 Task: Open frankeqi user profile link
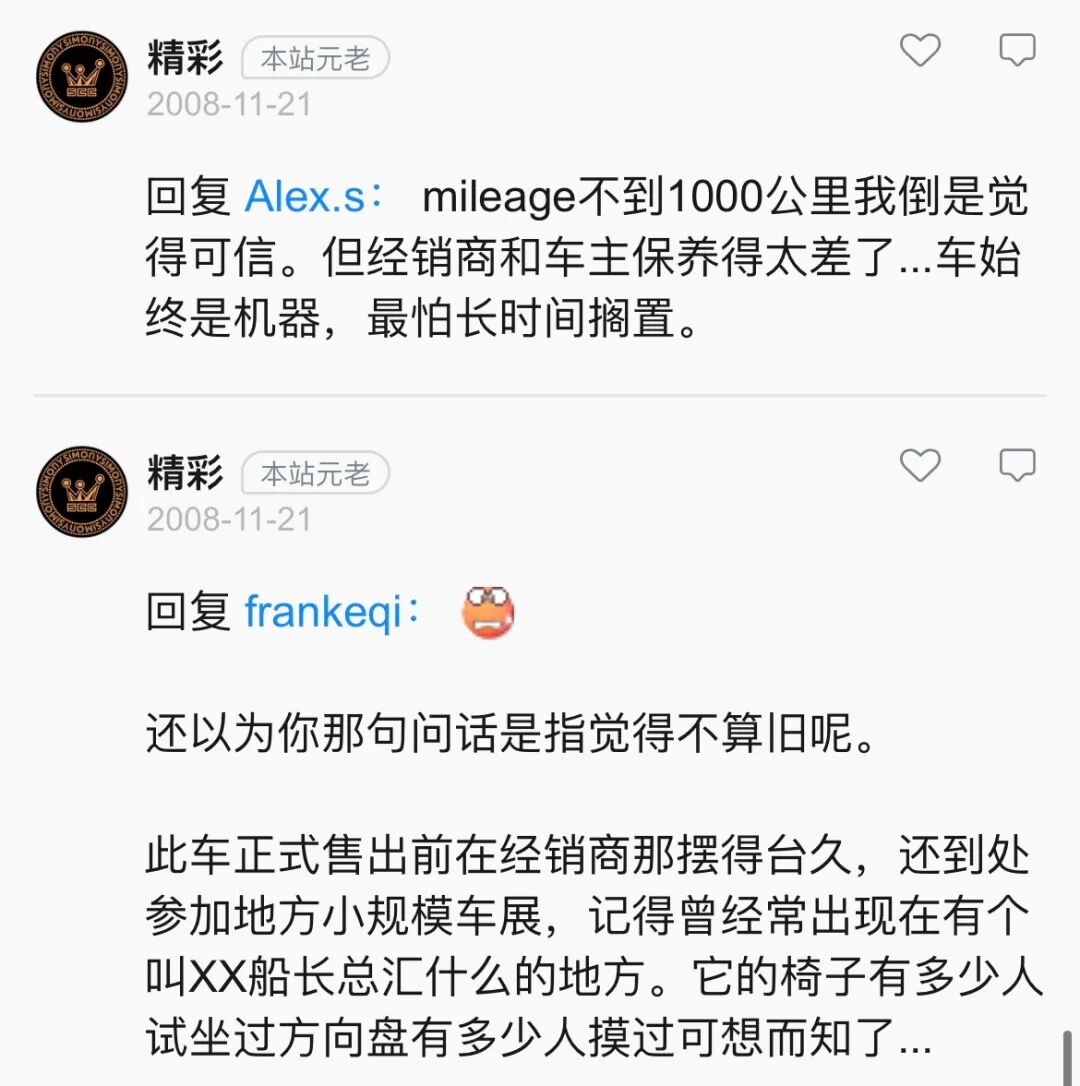click(323, 612)
